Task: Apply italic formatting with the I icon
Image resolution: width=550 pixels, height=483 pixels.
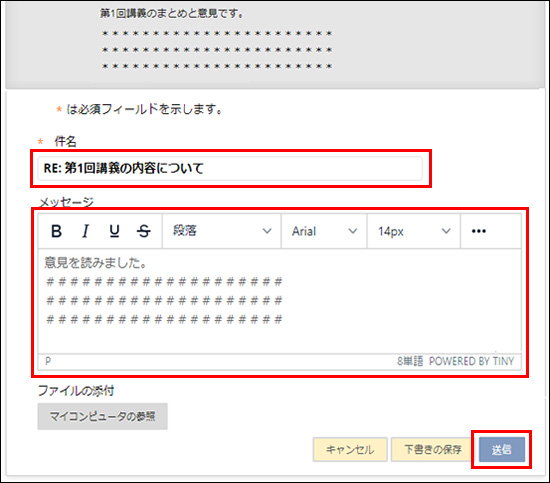Action: click(x=85, y=231)
